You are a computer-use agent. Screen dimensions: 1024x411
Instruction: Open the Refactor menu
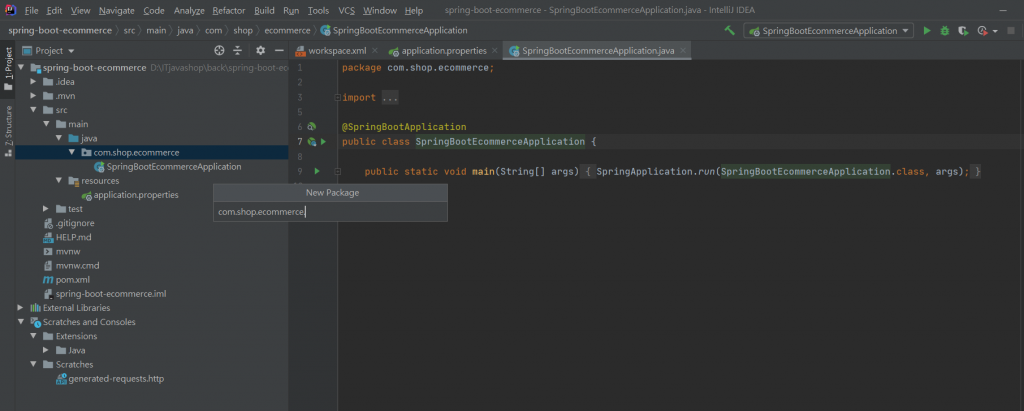[229, 10]
